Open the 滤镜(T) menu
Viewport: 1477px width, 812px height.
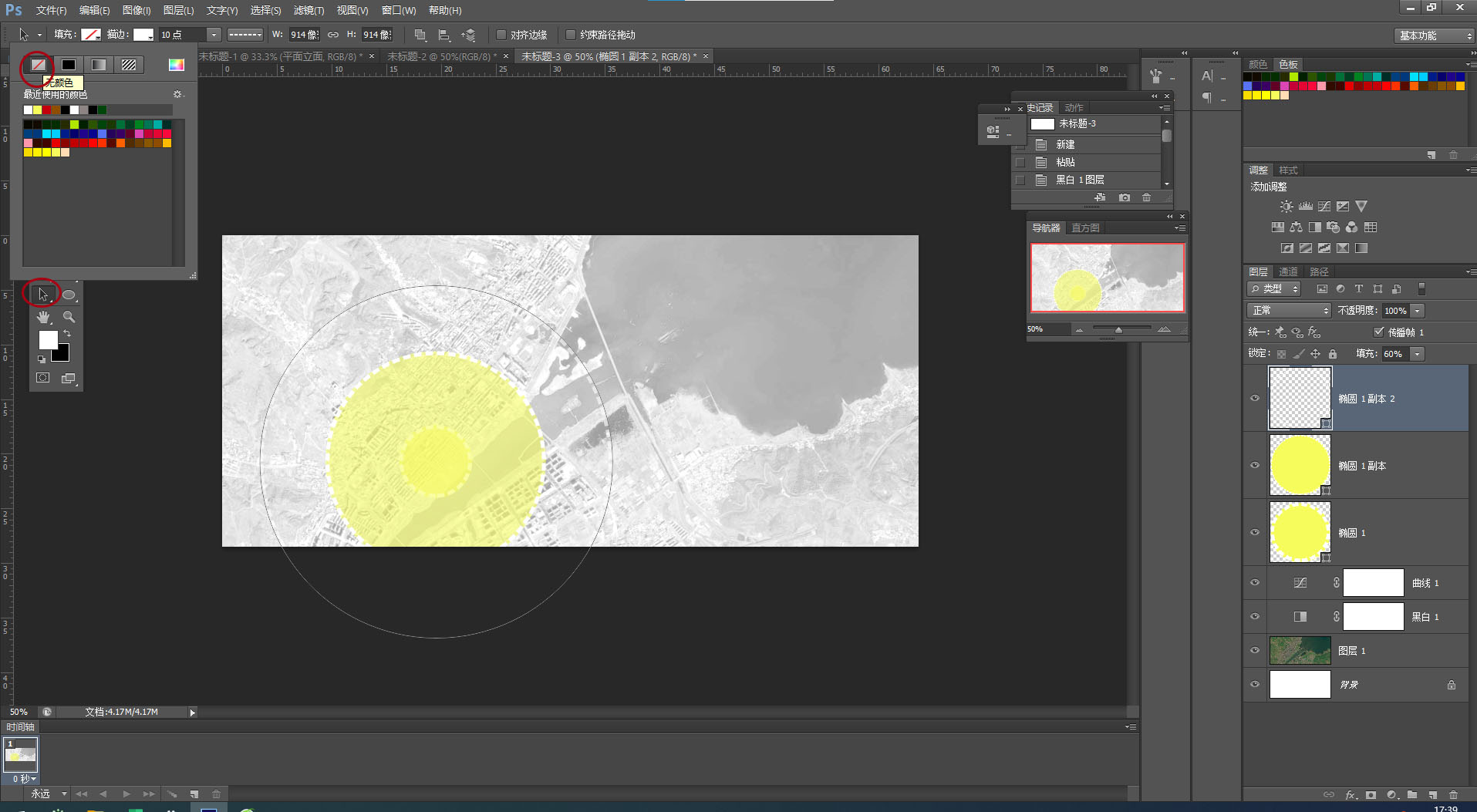click(309, 10)
